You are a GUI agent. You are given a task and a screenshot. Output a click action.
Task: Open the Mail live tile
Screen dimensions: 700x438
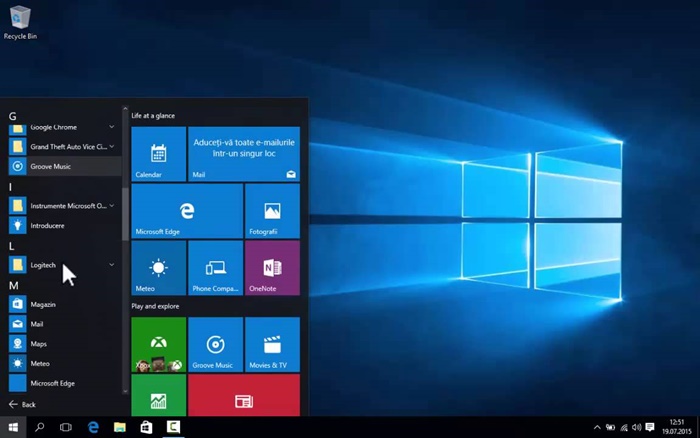click(x=244, y=154)
